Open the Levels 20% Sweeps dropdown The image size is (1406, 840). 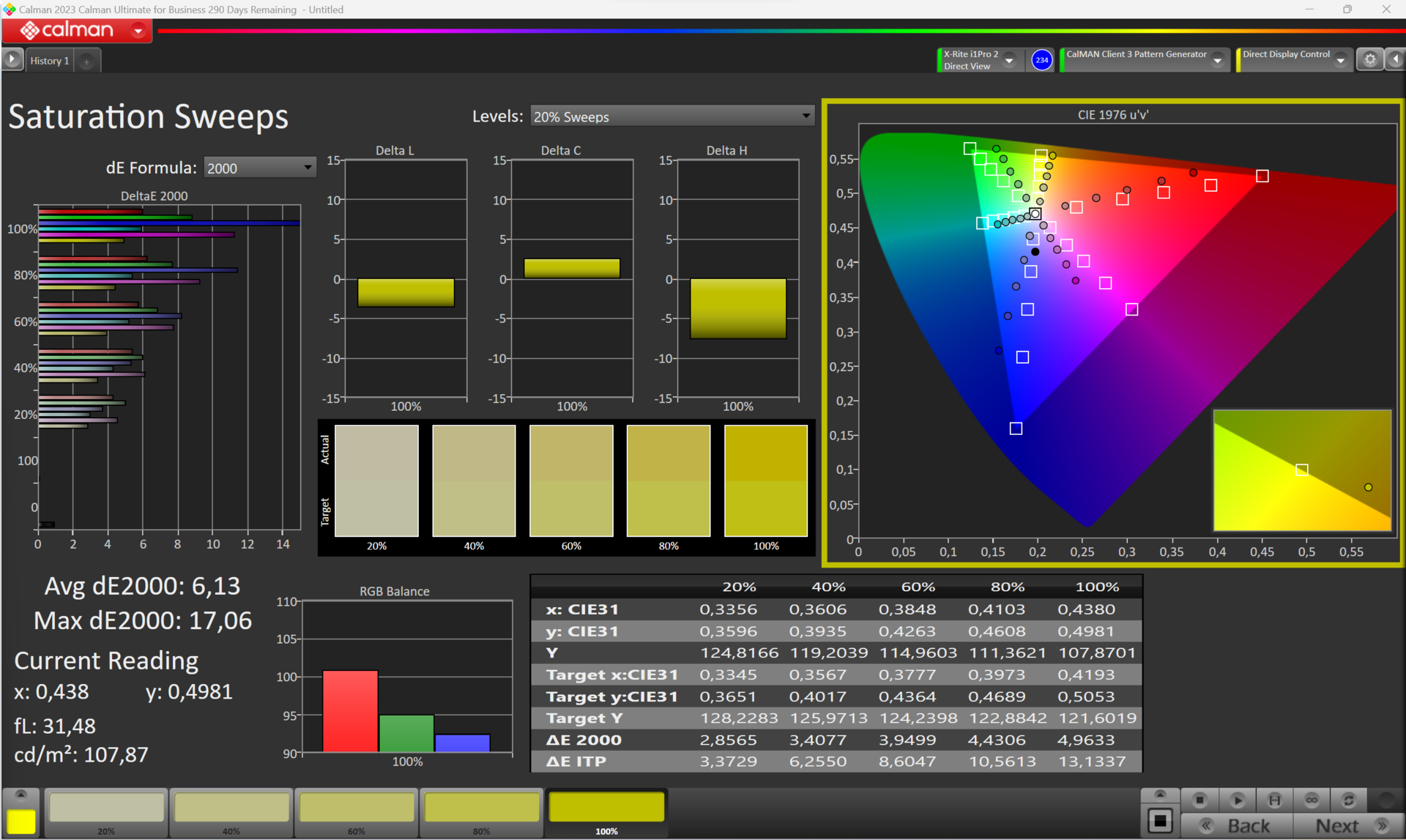click(x=672, y=116)
